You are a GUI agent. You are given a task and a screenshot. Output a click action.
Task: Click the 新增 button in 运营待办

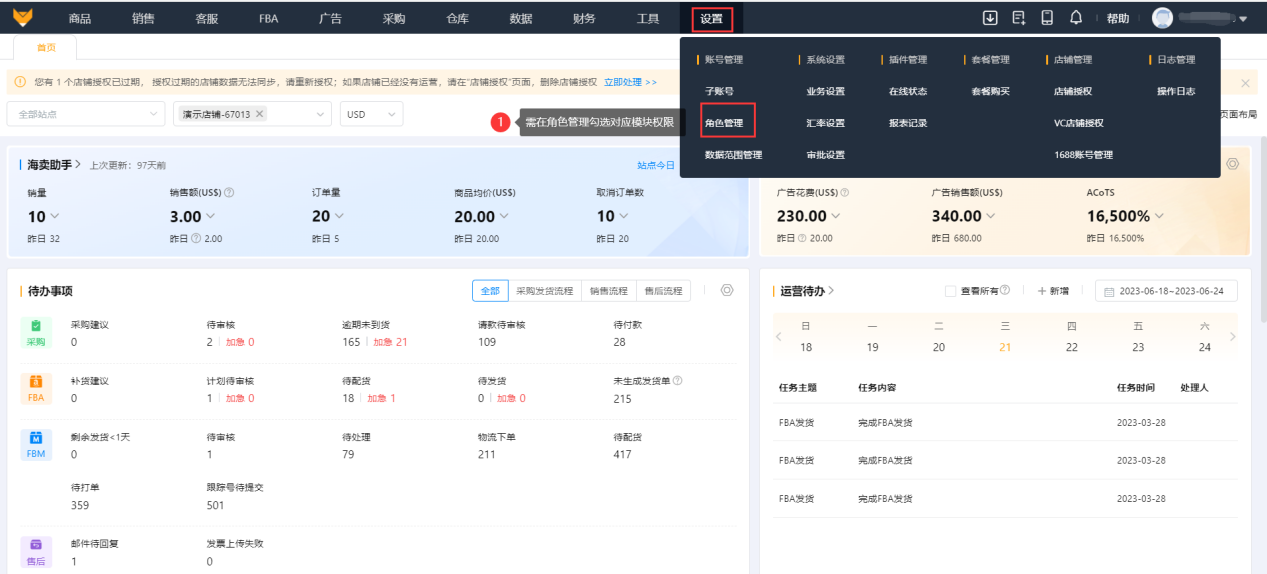1052,291
